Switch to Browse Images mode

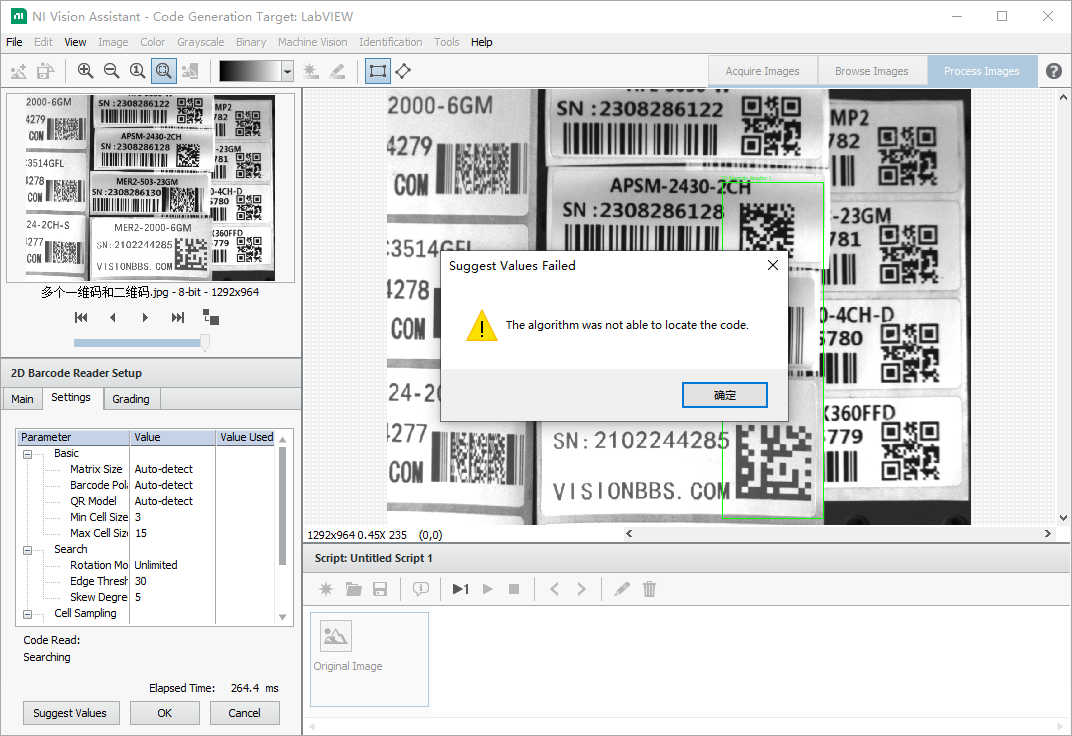click(x=872, y=71)
